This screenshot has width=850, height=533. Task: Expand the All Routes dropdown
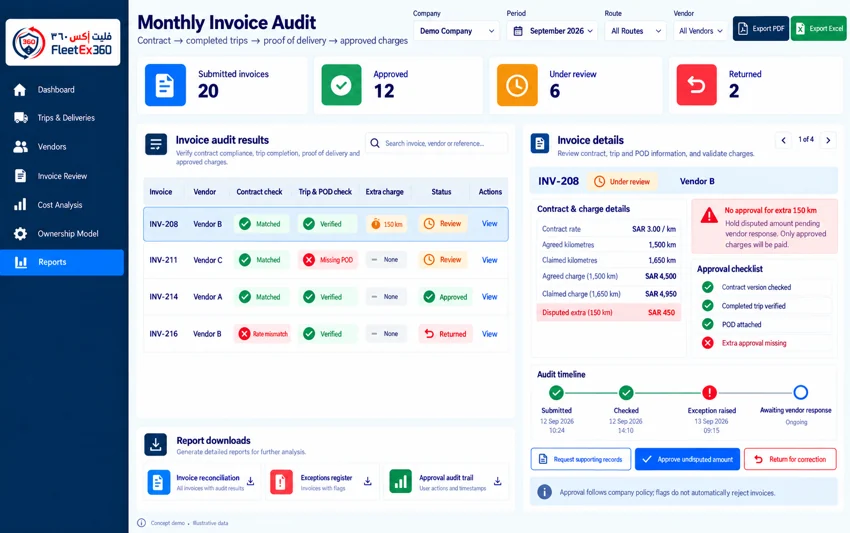pos(635,31)
